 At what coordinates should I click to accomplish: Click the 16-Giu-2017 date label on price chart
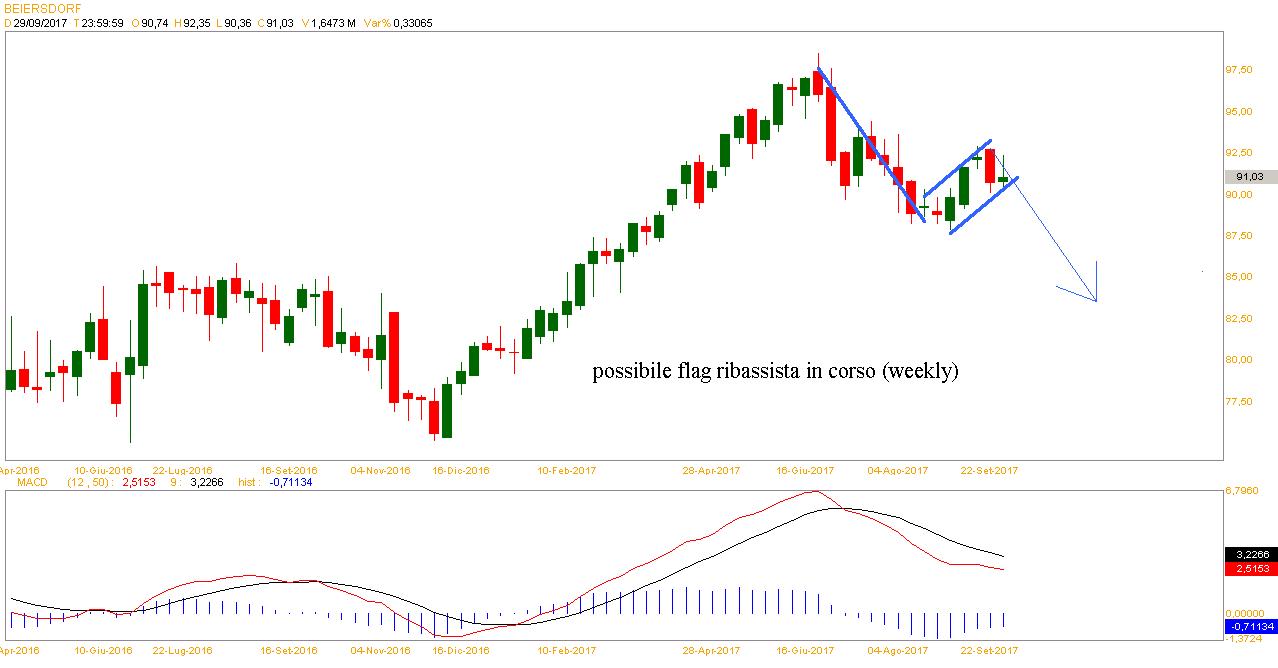(x=806, y=469)
